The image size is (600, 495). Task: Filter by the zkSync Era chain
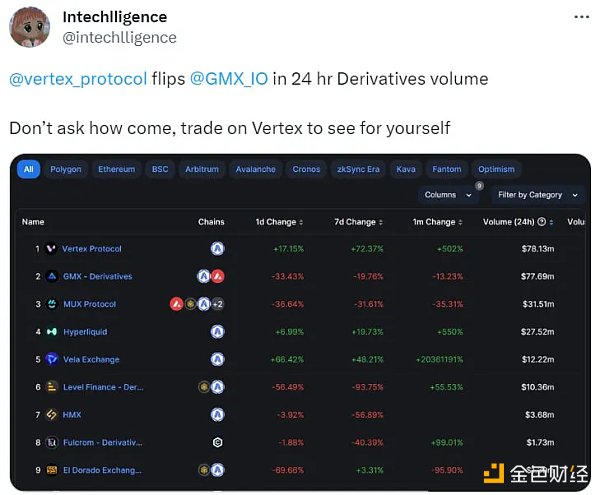point(358,169)
